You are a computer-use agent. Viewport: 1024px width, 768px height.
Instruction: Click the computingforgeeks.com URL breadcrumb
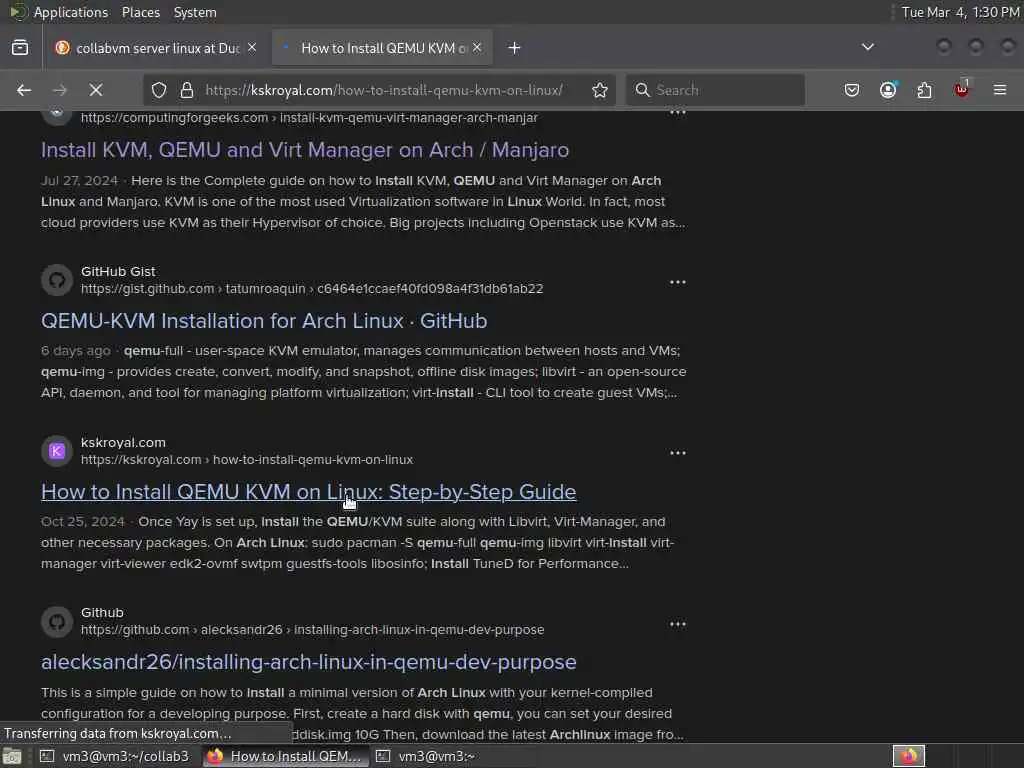pyautogui.click(x=310, y=118)
